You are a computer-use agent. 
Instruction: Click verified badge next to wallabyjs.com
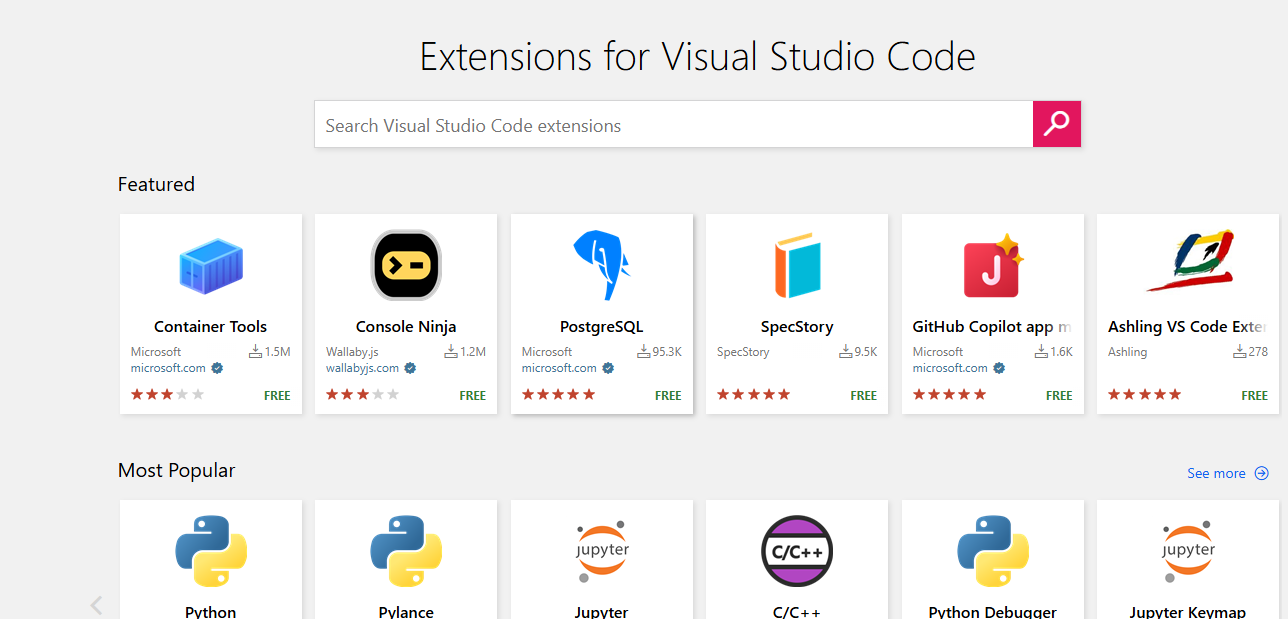pyautogui.click(x=410, y=368)
